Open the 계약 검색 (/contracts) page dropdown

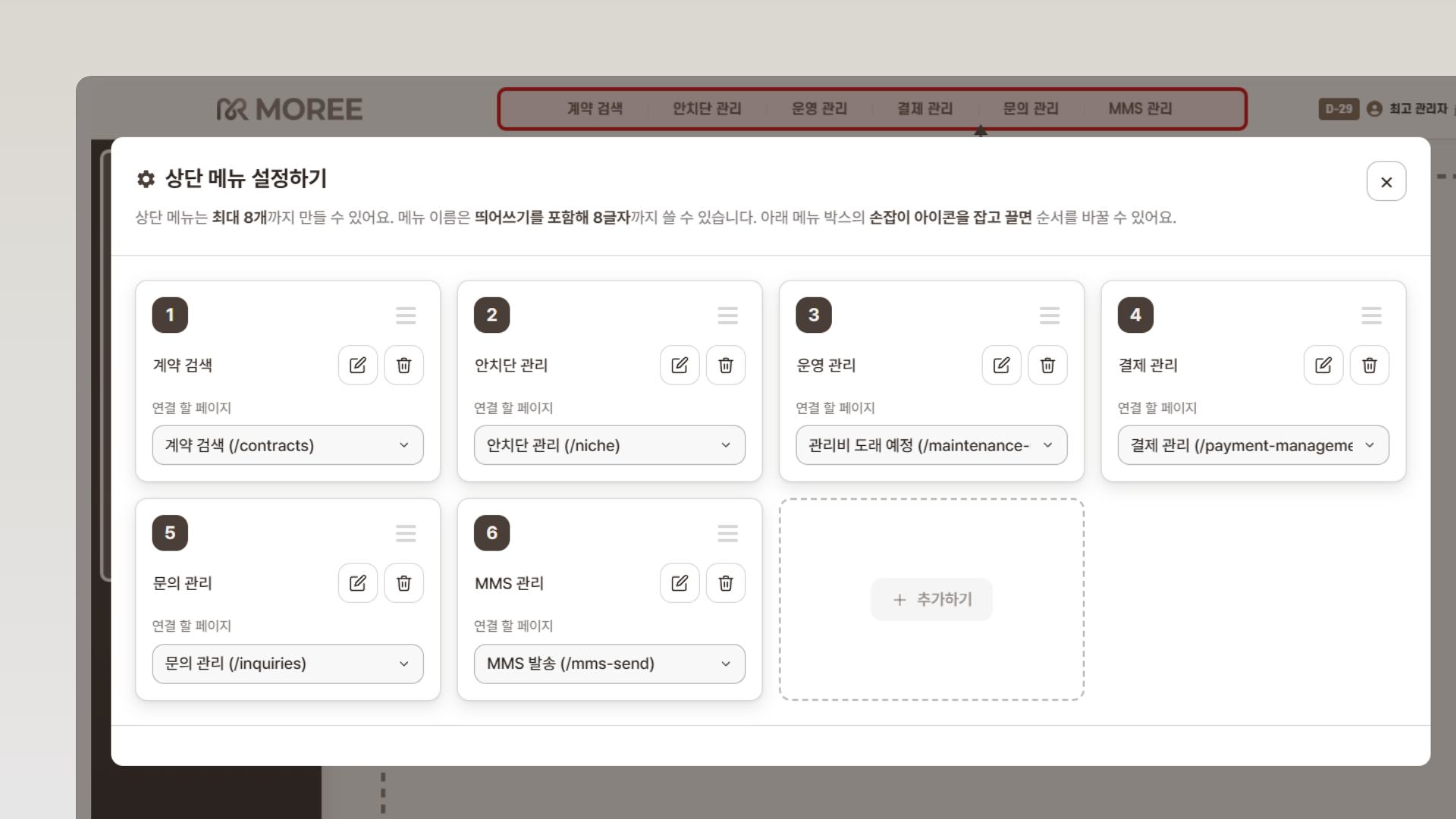[x=288, y=445]
